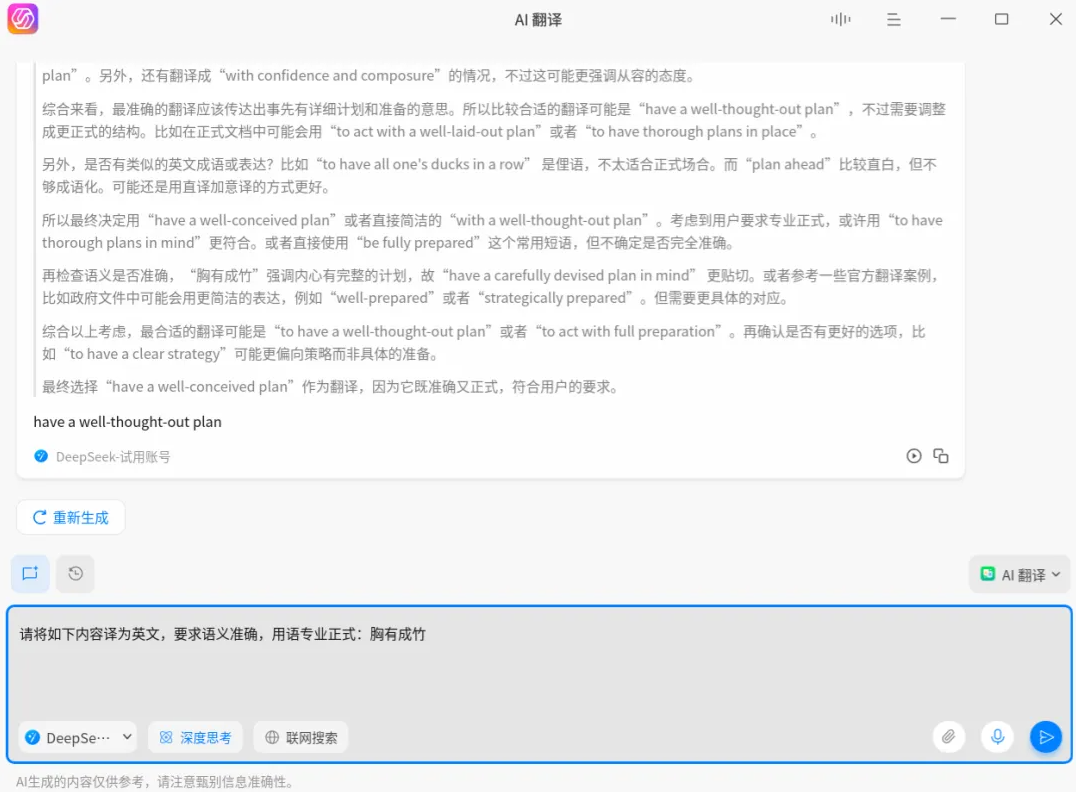This screenshot has height=792, width=1076.
Task: Expand the AI 翻译 assistant dropdown
Action: [x=1020, y=574]
